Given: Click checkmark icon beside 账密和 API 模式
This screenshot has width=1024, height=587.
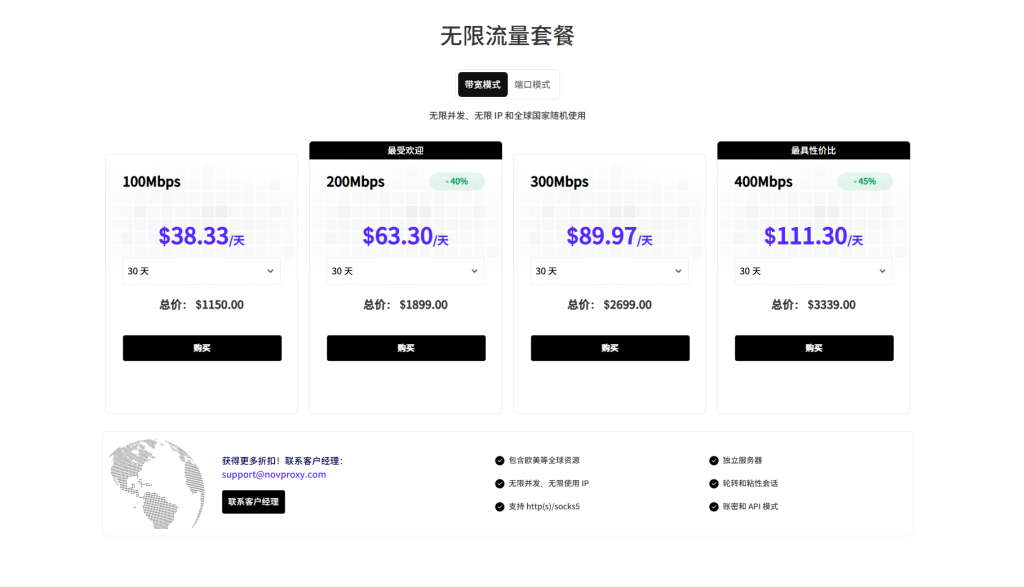Looking at the screenshot, I should 714,507.
